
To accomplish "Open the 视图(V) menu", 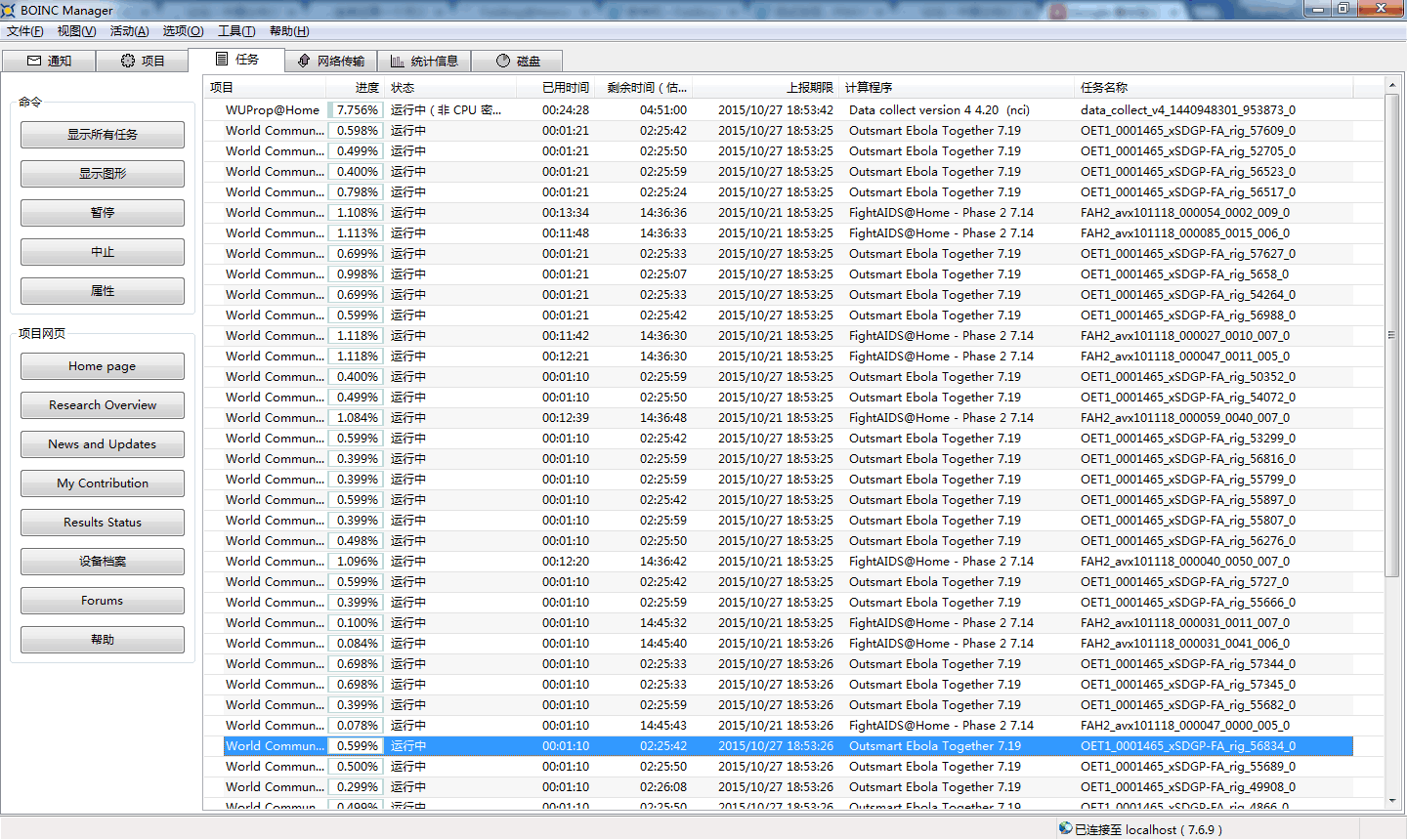I will pyautogui.click(x=76, y=31).
